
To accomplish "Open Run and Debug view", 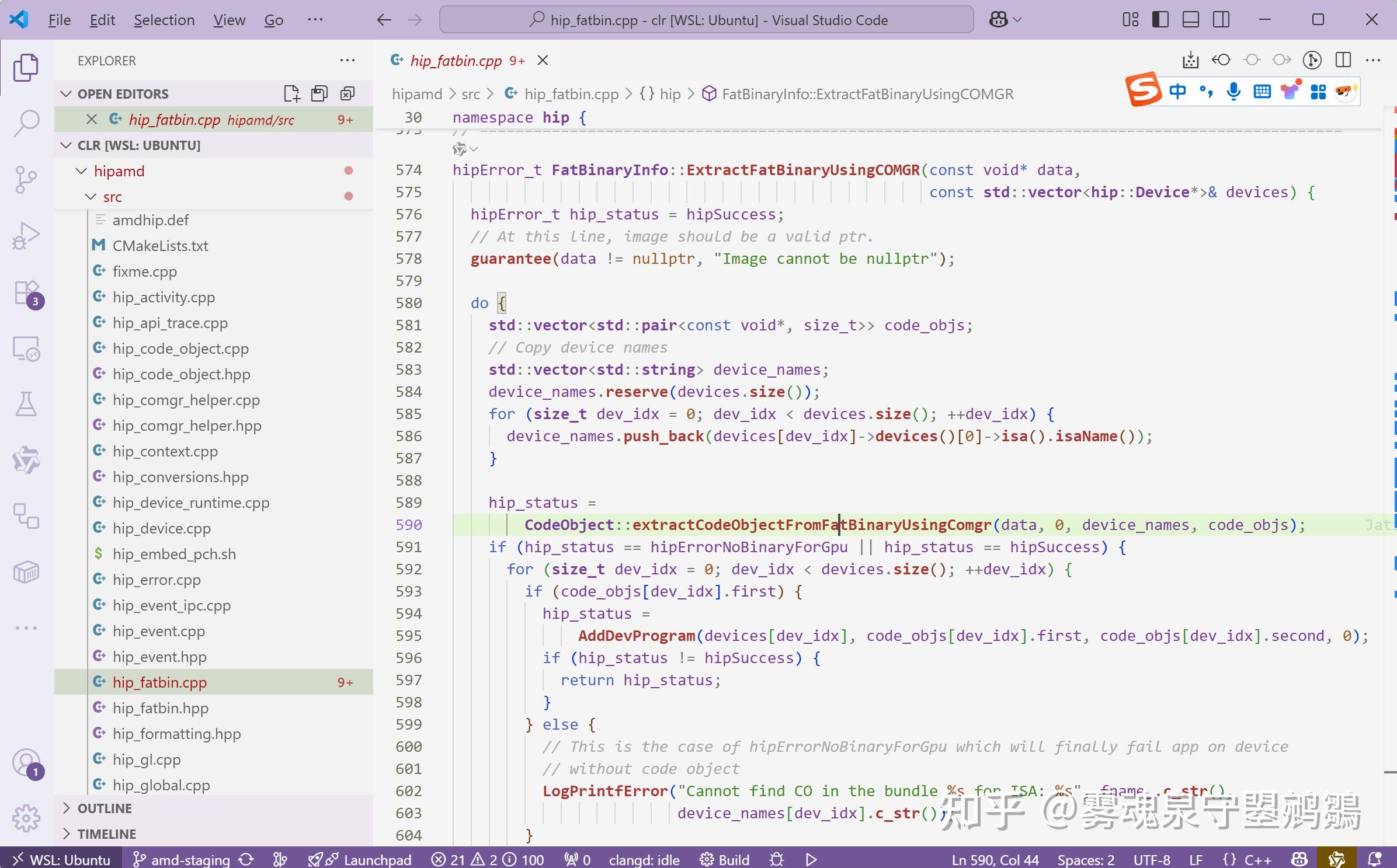I will [x=26, y=235].
